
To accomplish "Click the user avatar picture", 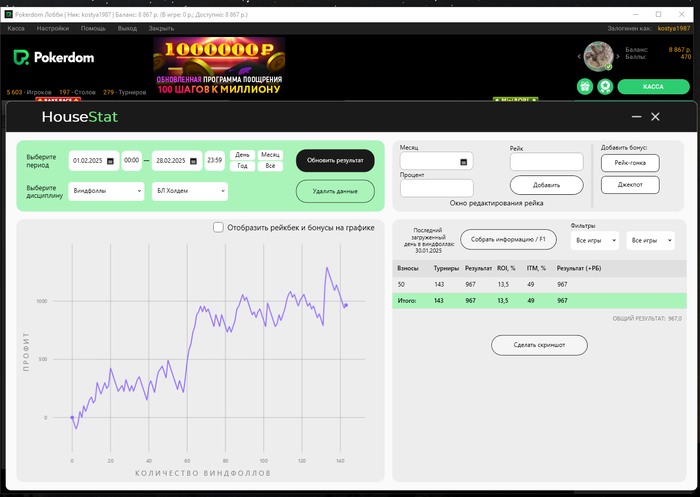I will (598, 56).
